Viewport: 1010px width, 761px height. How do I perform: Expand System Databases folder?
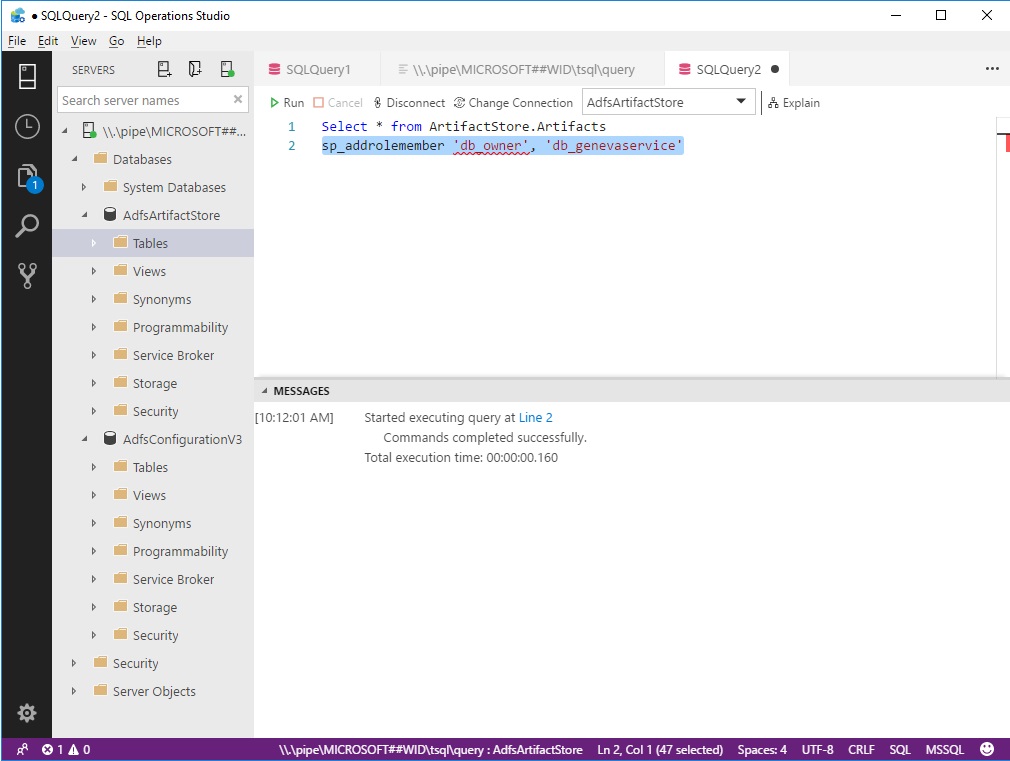84,187
